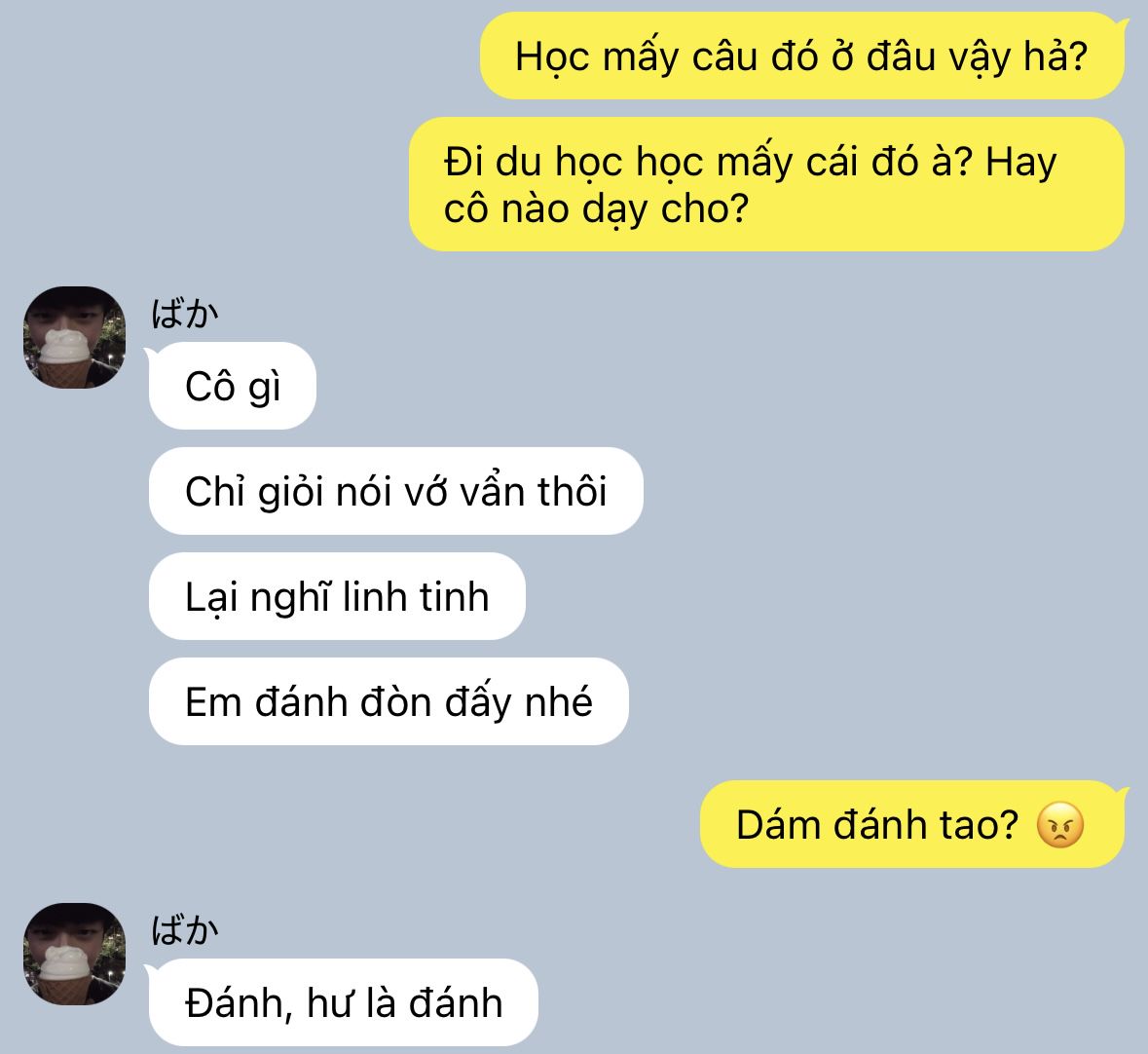Click the upper ばか sender name

184,314
